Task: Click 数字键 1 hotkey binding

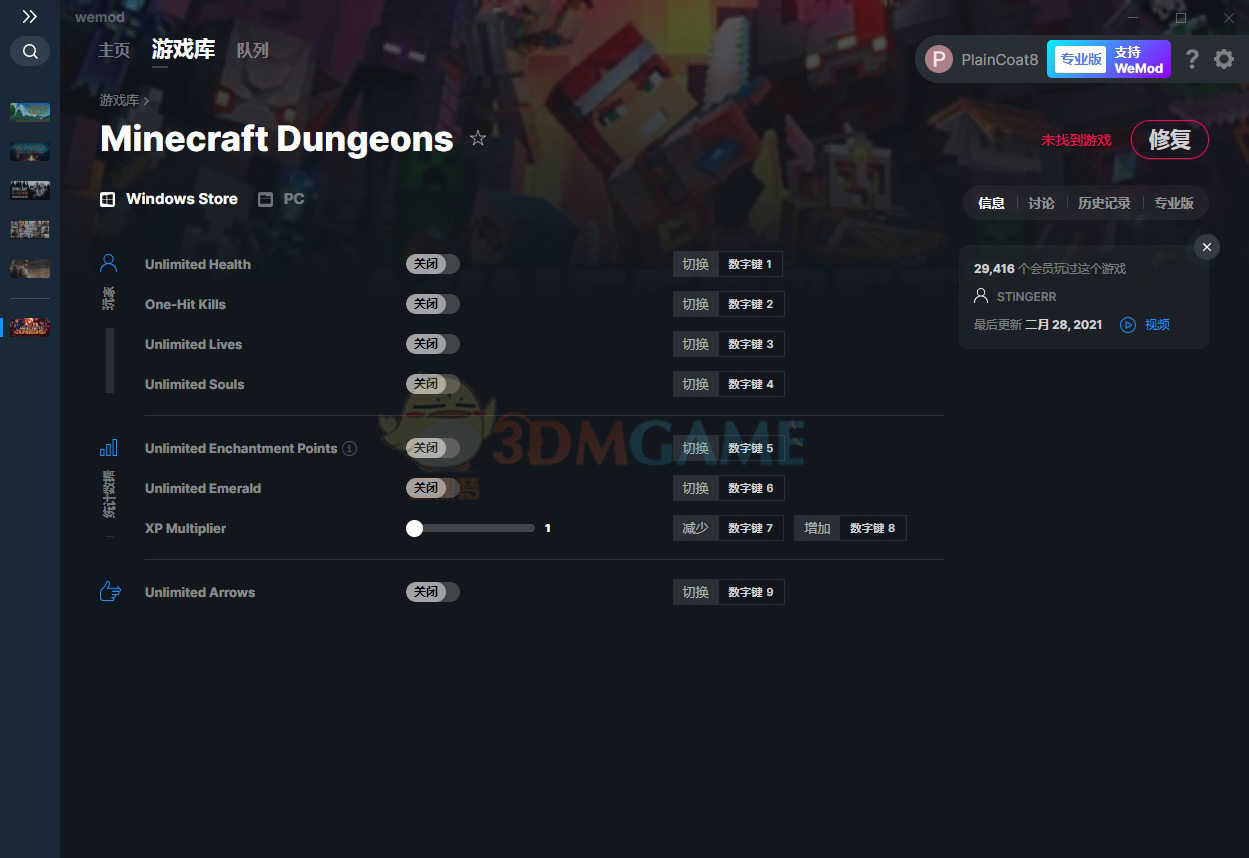Action: [x=750, y=264]
